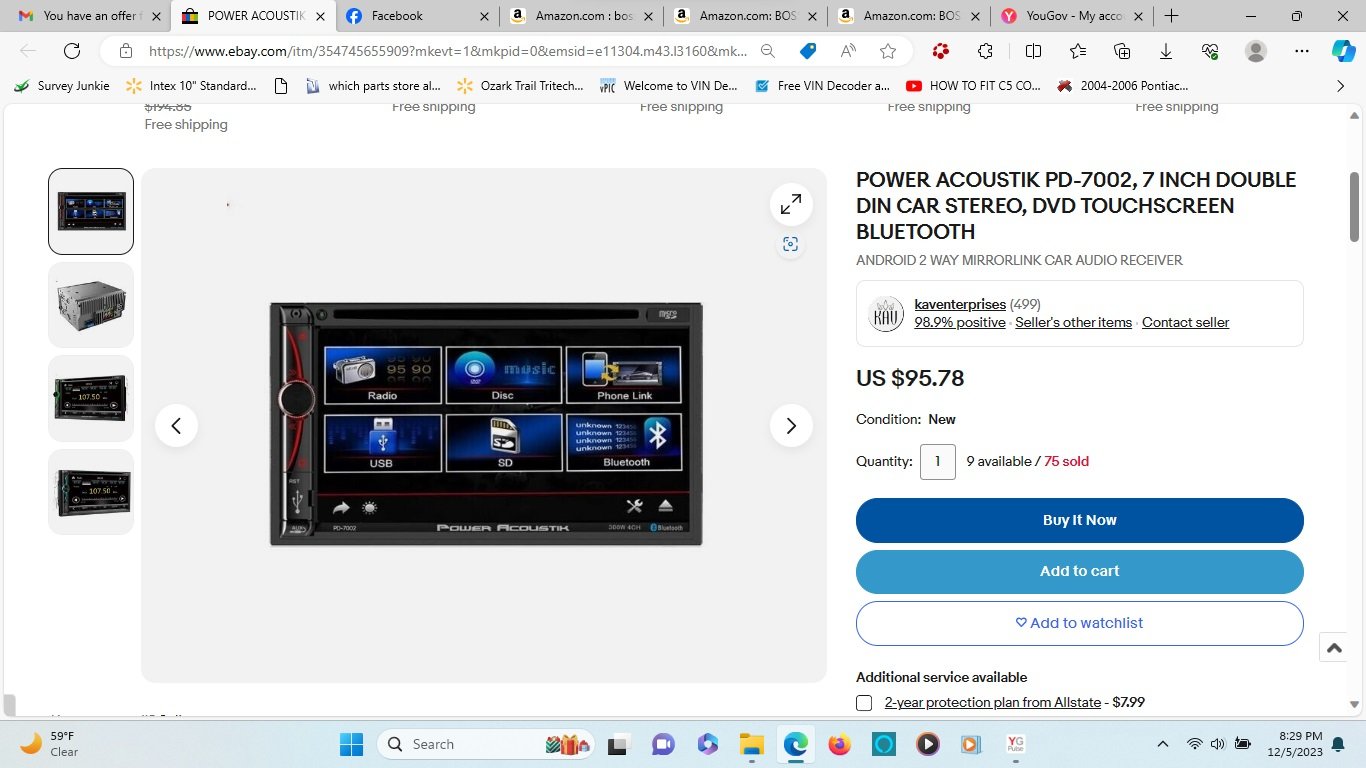Open a new browser tab
This screenshot has width=1366, height=768.
[x=1171, y=16]
